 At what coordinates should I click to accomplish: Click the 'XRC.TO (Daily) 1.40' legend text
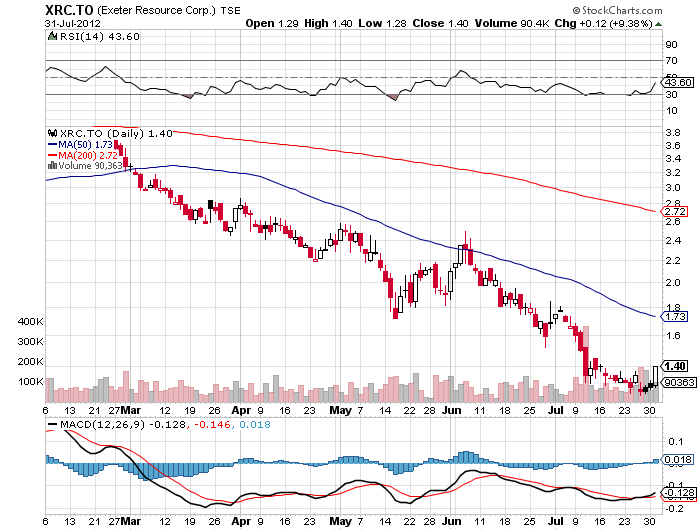116,134
